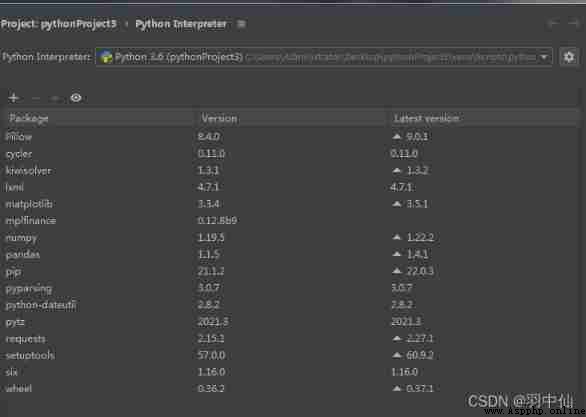Select the wheel package name
This screenshot has width=586, height=417.
pos(19,389)
